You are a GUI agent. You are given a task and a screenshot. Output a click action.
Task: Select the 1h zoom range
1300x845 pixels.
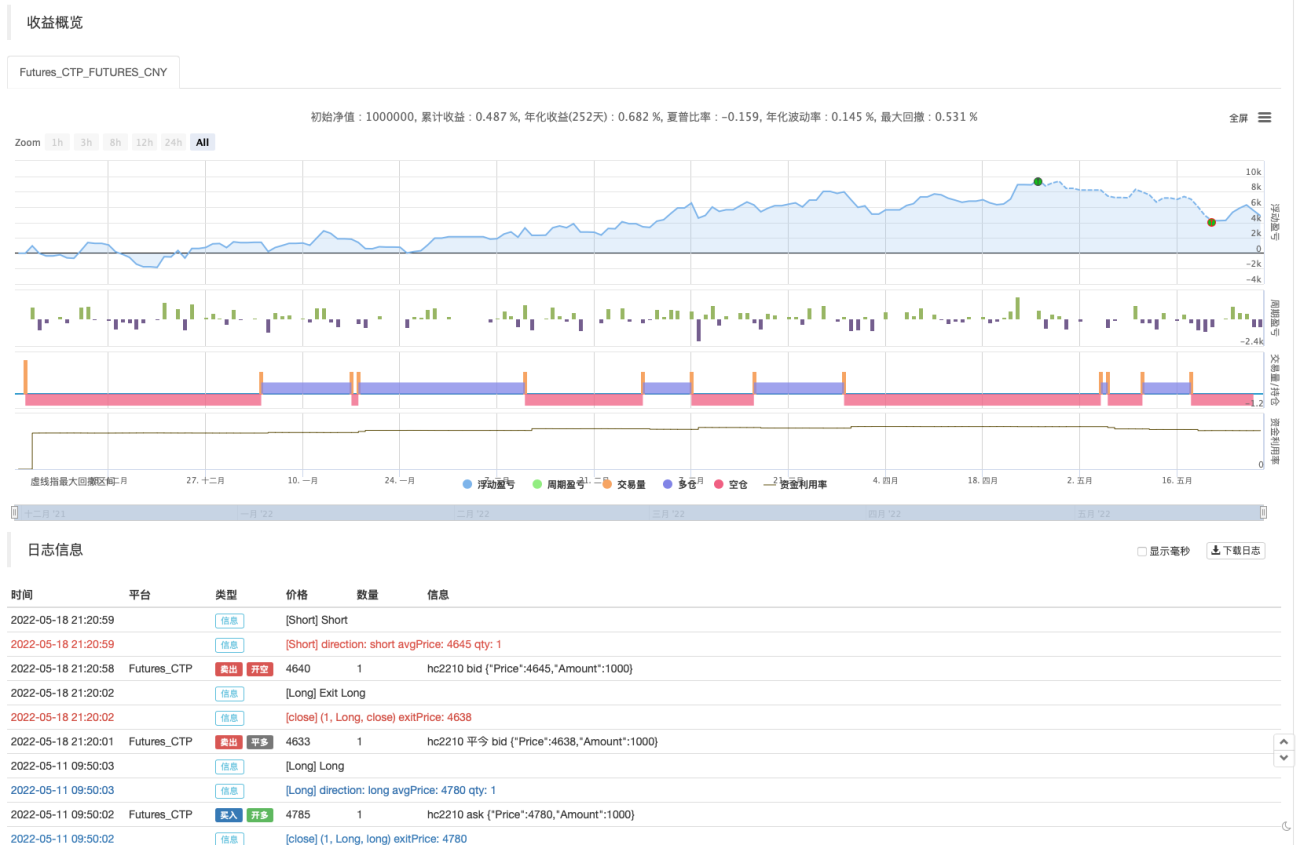click(58, 142)
